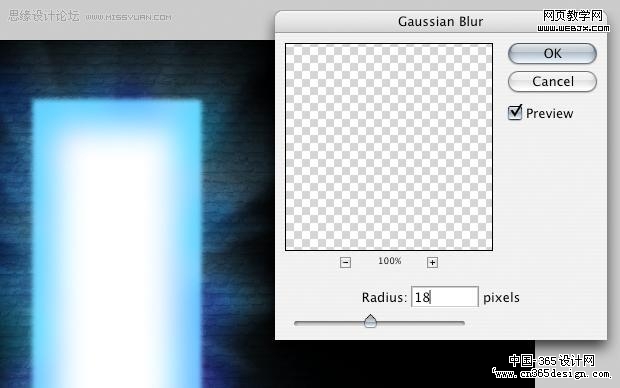Zoom out the blur preview with minus icon

(x=345, y=262)
